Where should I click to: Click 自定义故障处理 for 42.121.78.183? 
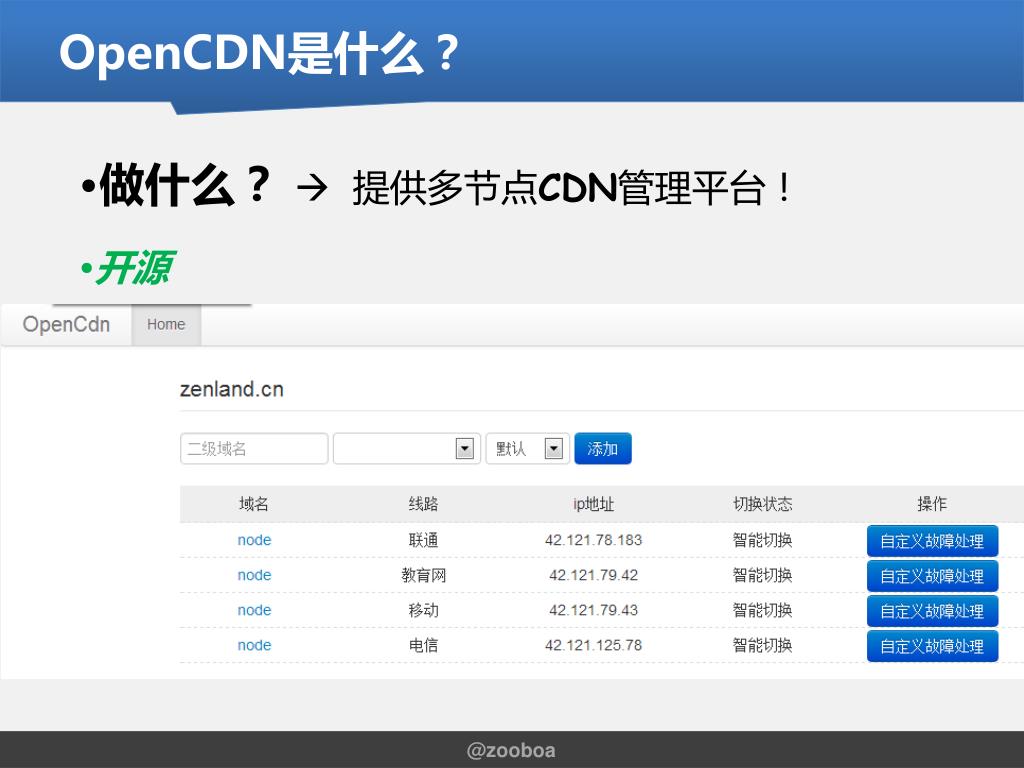pos(932,541)
